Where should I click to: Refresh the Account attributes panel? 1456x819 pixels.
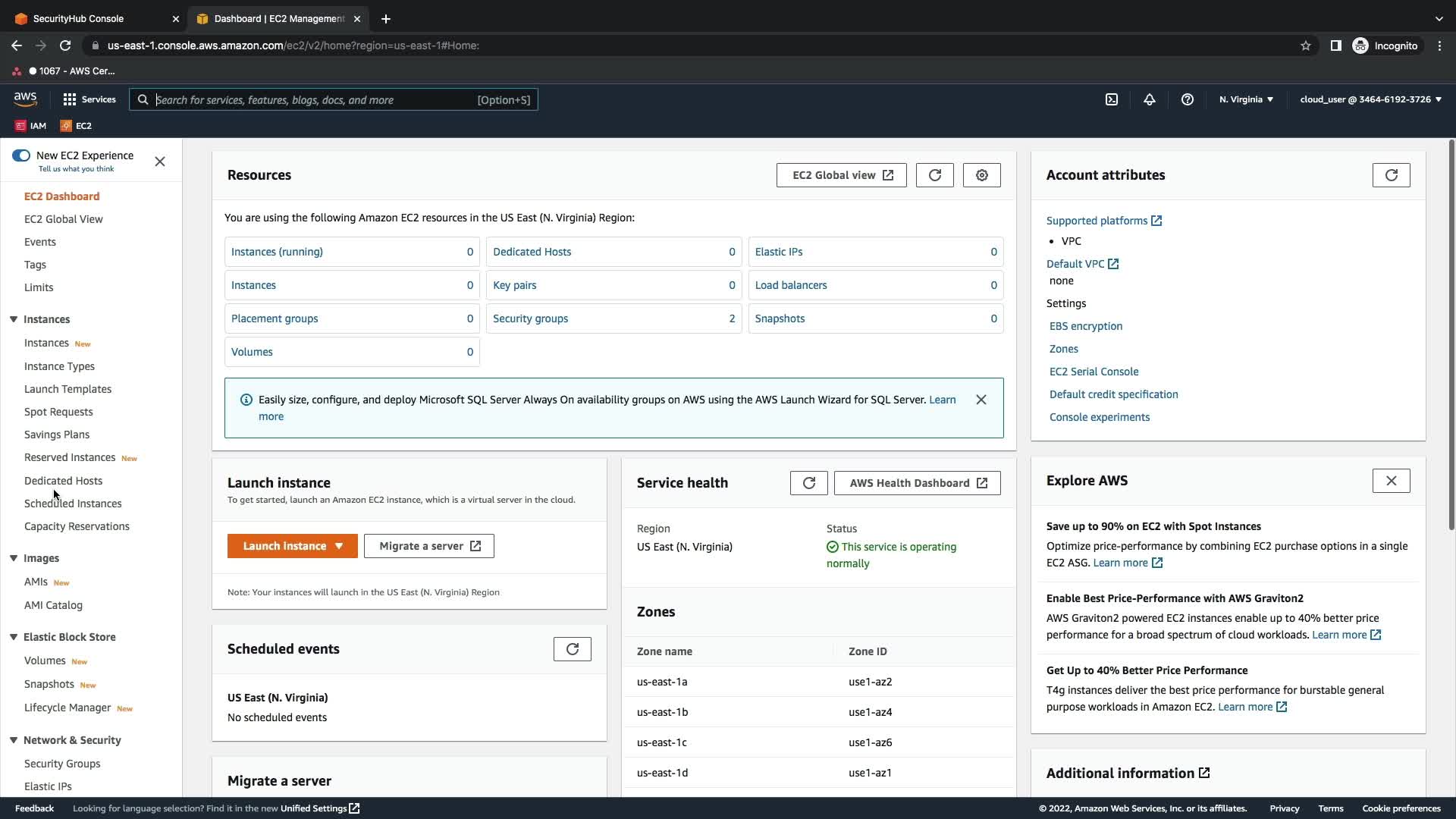point(1391,175)
